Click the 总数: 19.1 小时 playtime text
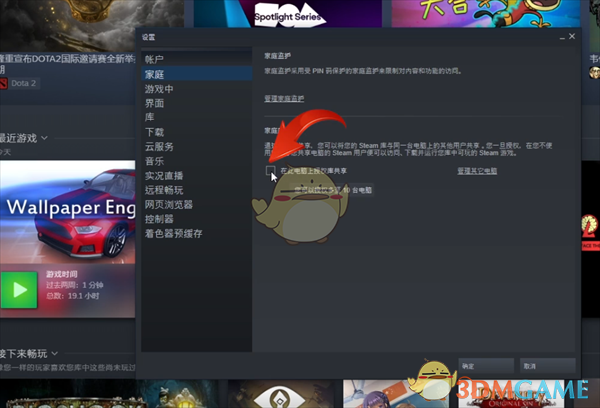 pos(73,296)
